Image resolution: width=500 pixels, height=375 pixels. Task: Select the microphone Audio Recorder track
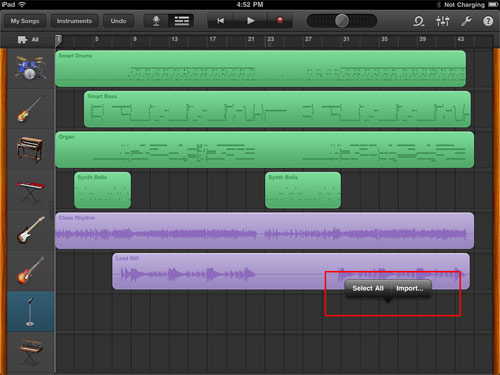click(x=30, y=312)
